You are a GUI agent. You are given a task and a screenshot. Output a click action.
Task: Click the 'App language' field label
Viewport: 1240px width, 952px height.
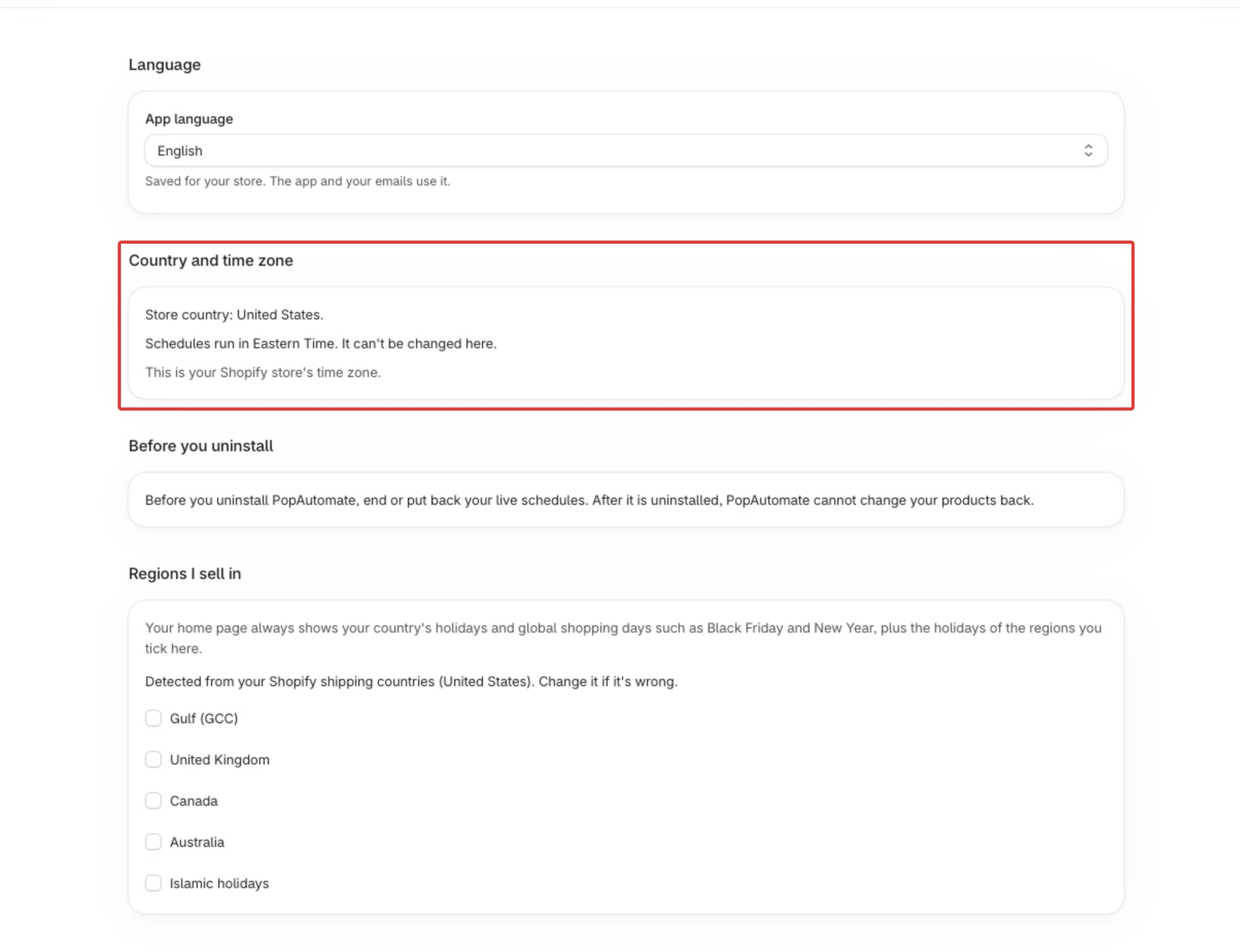189,119
